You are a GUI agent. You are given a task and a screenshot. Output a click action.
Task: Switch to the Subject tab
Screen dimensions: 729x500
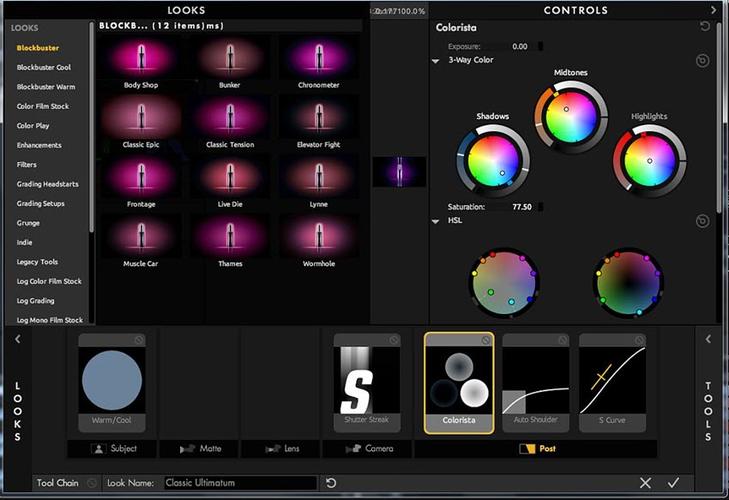112,449
